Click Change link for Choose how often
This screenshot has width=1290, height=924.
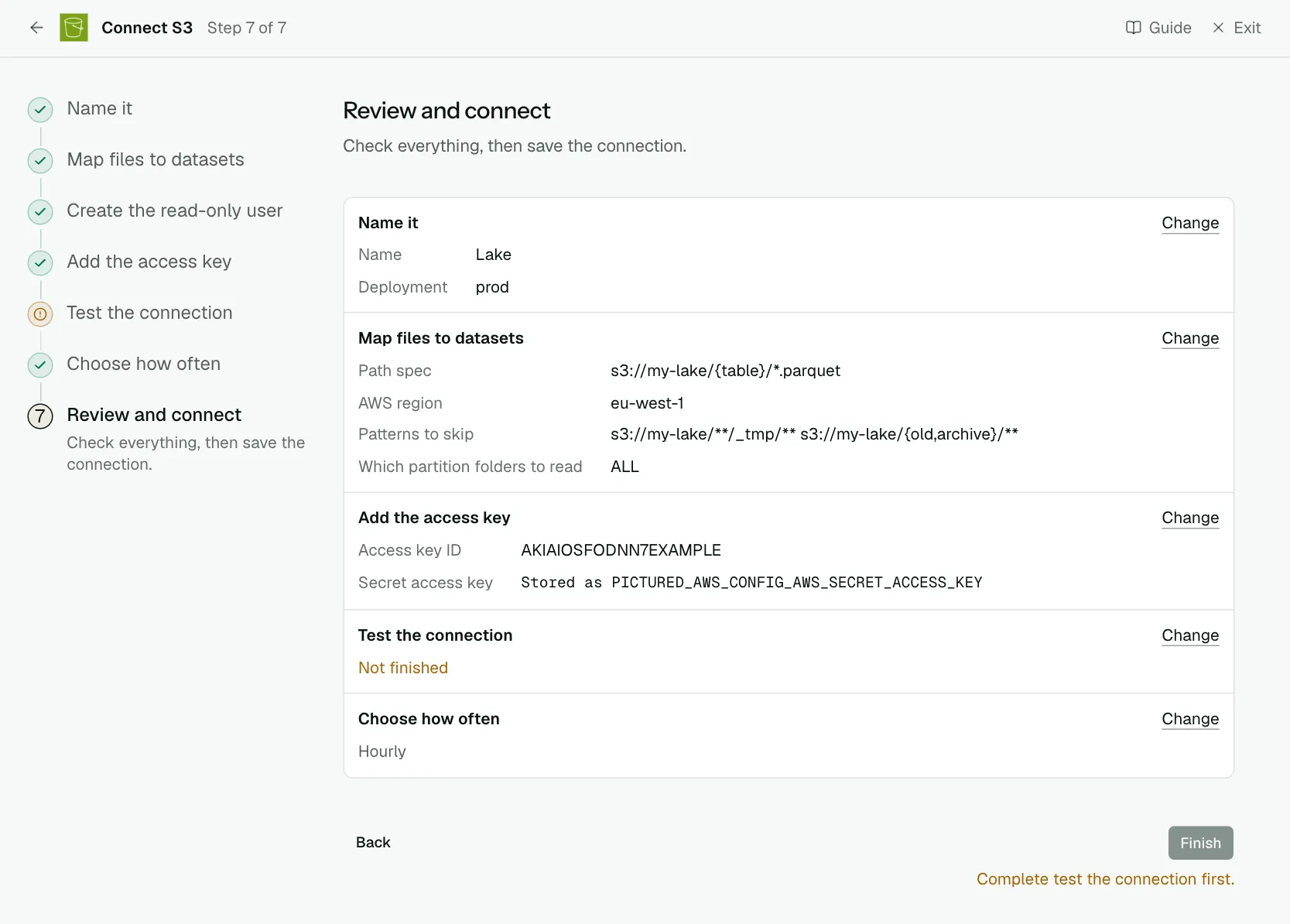point(1190,719)
